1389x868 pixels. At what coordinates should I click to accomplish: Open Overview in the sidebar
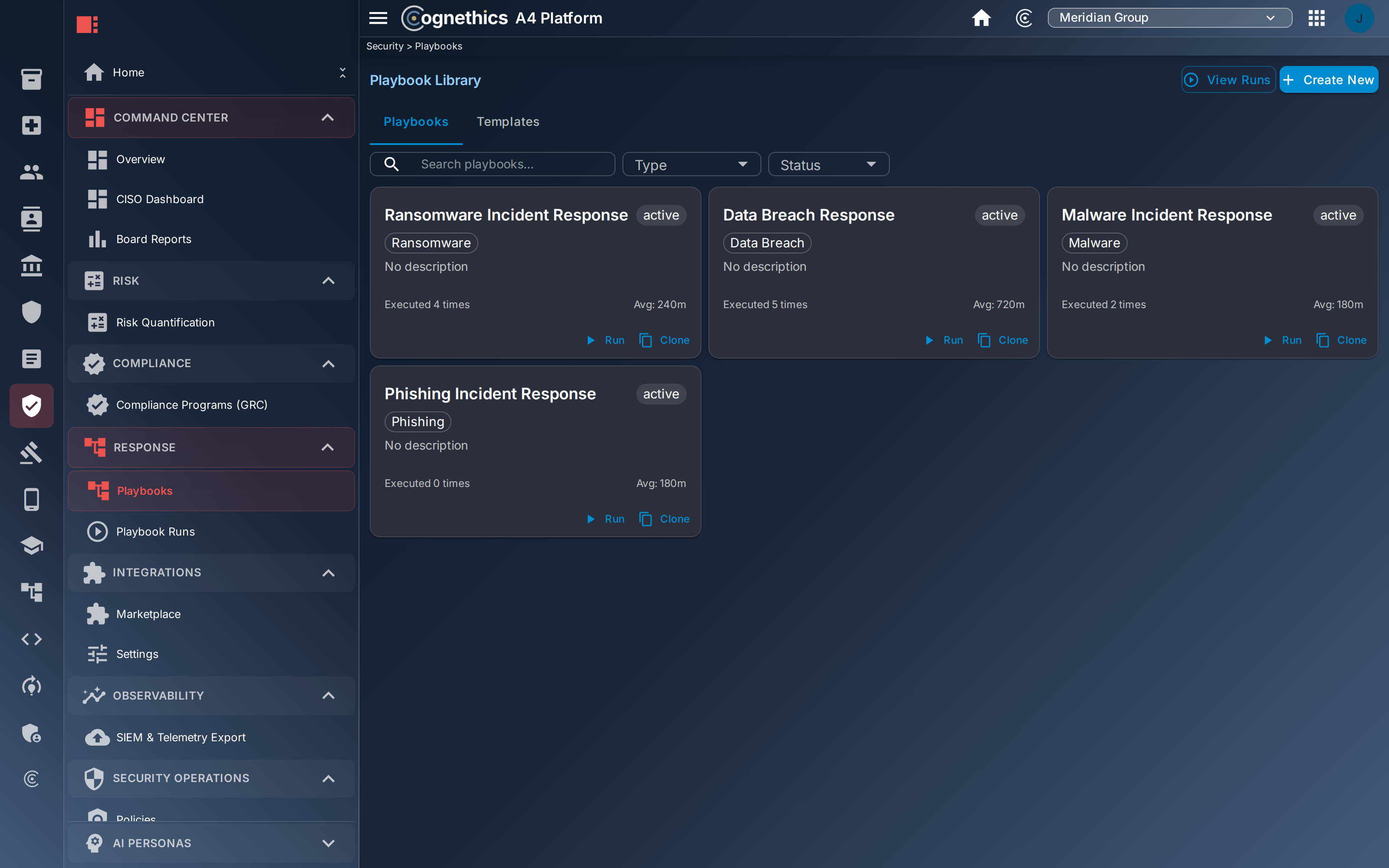(211, 160)
